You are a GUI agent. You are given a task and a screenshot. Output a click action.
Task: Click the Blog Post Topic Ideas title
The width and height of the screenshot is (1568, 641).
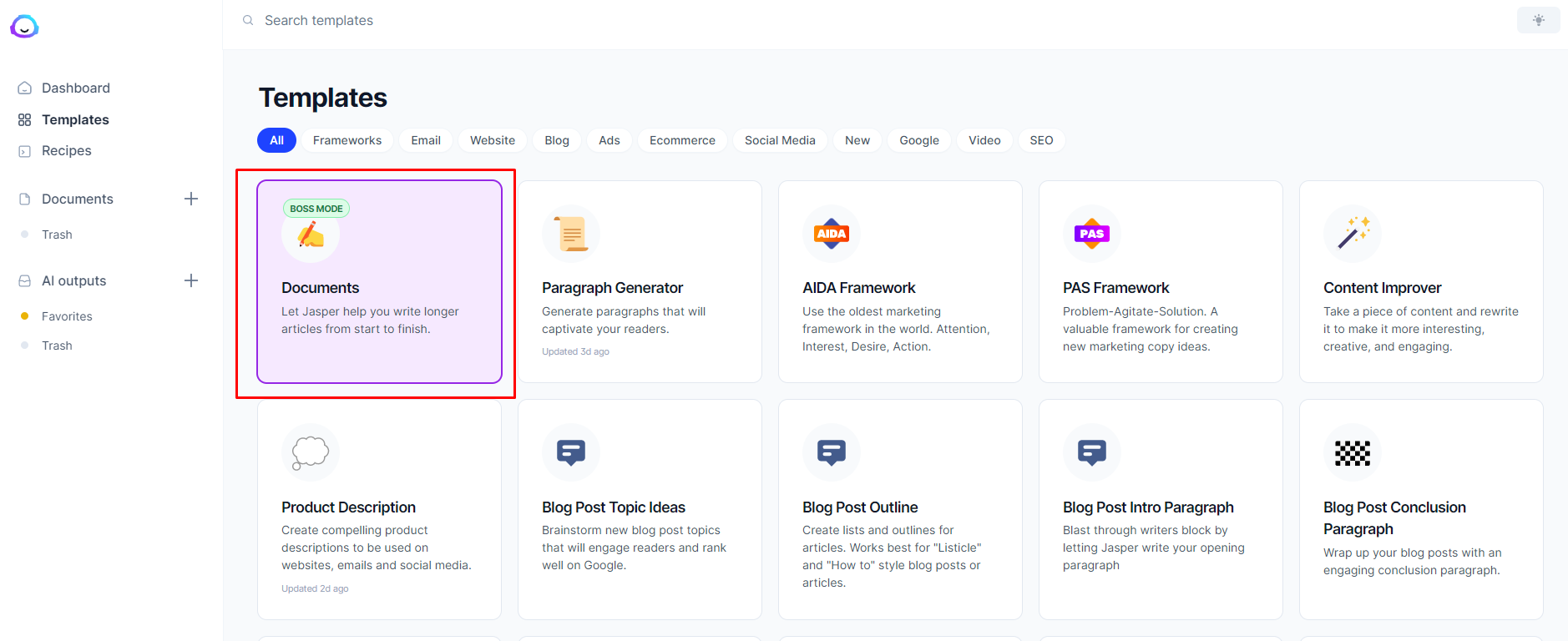(614, 507)
